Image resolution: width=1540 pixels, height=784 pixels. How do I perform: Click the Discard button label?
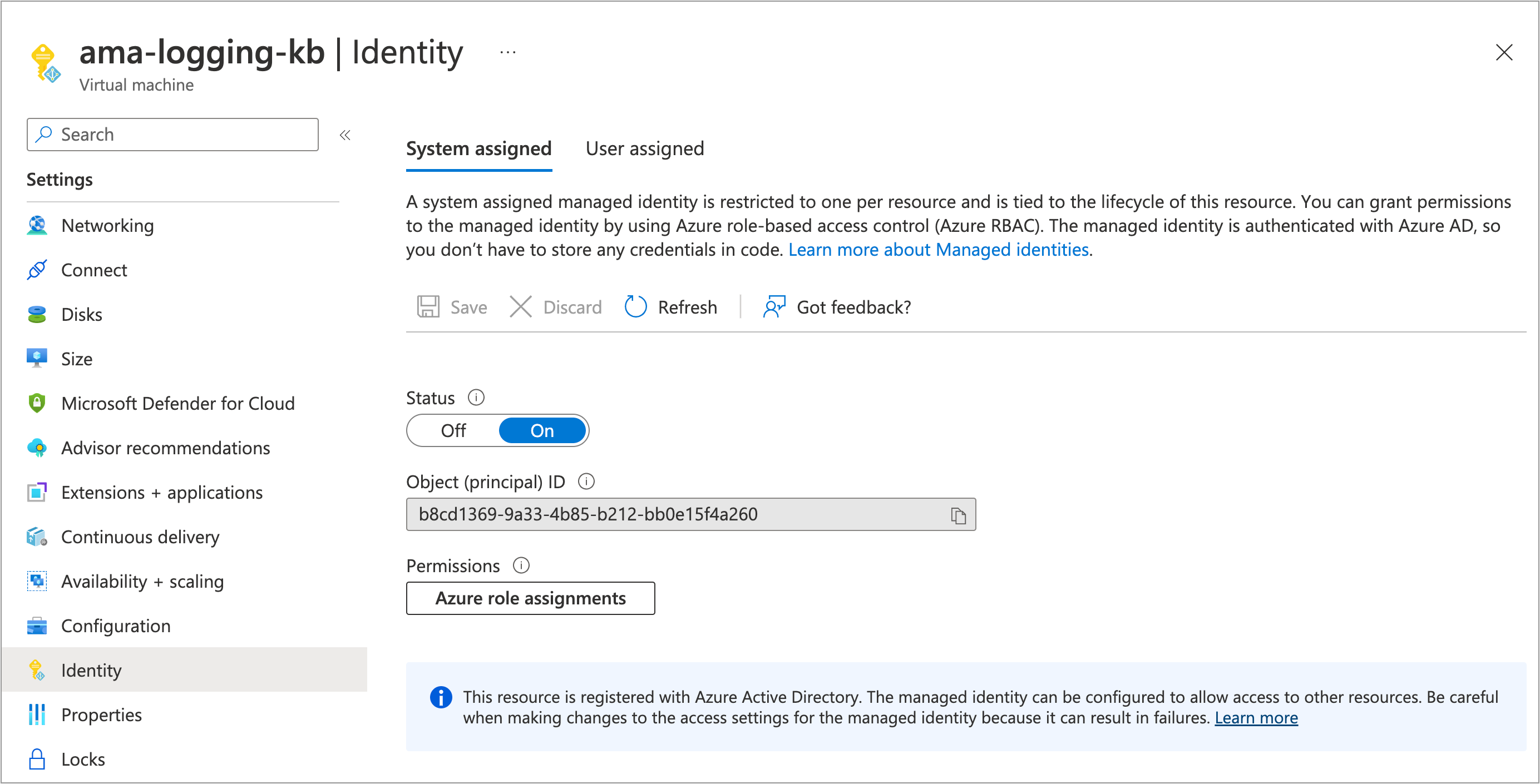pyautogui.click(x=572, y=307)
